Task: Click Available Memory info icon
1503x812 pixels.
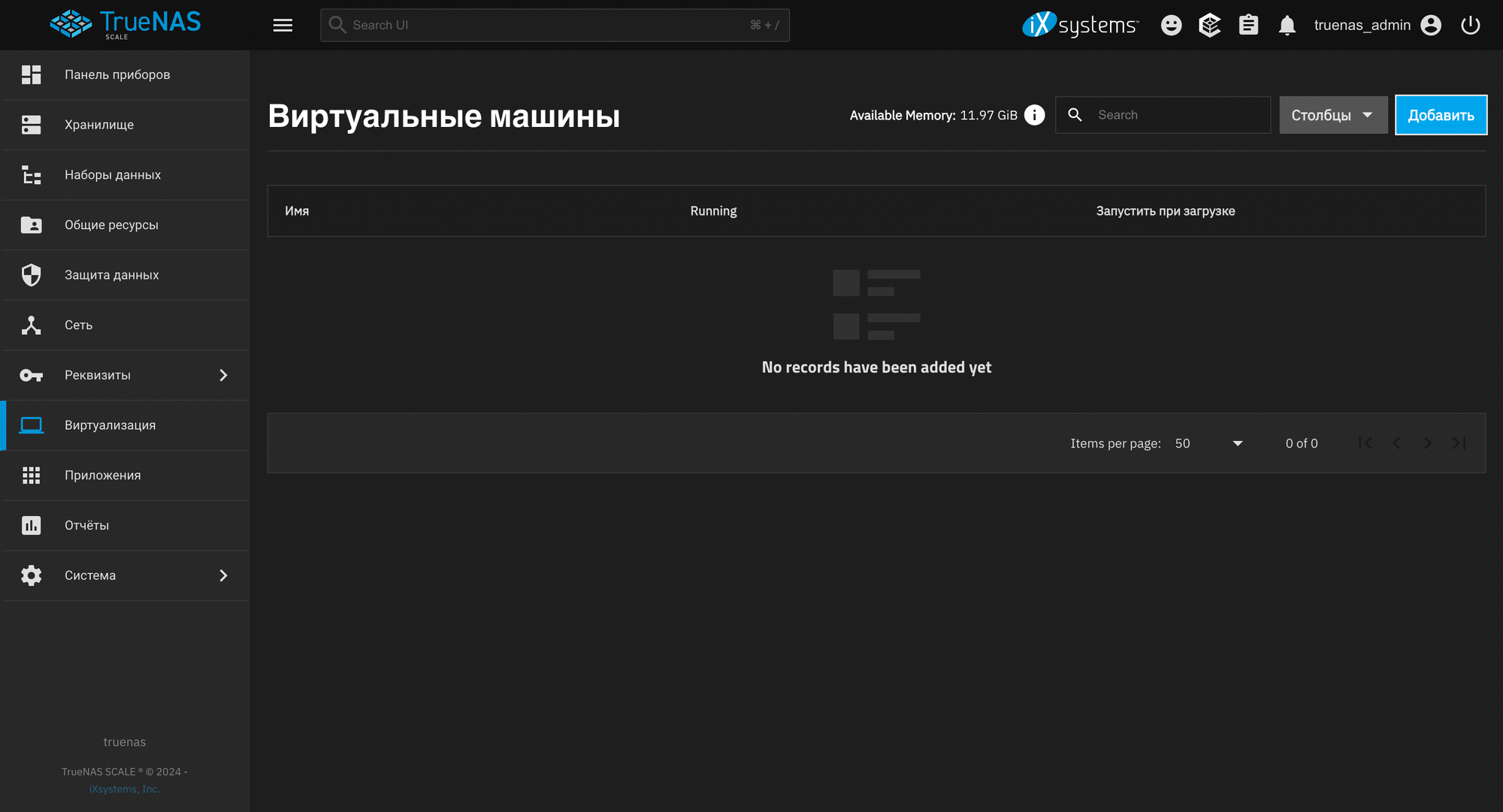Action: 1034,115
